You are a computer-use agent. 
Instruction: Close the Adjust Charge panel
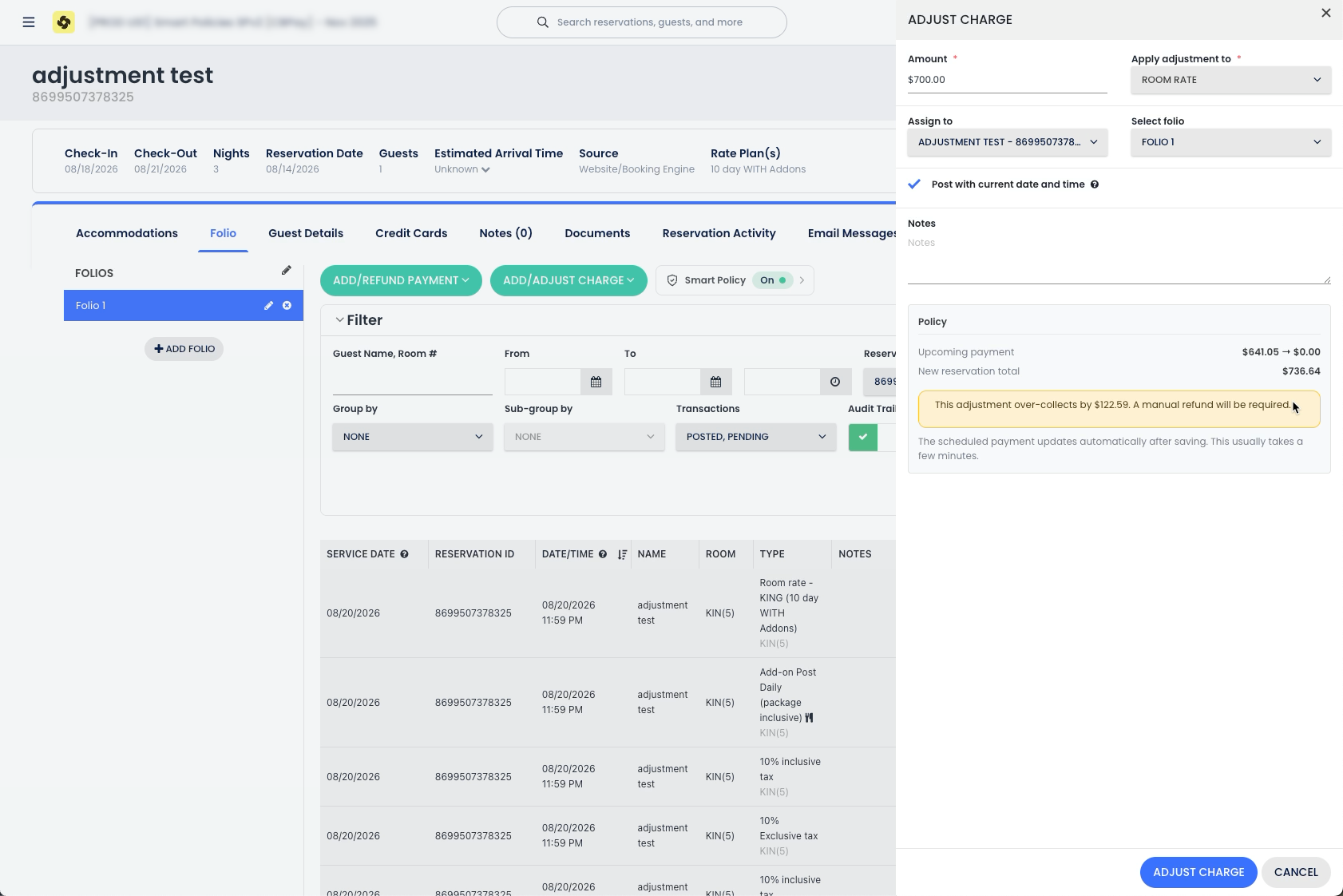1326,13
